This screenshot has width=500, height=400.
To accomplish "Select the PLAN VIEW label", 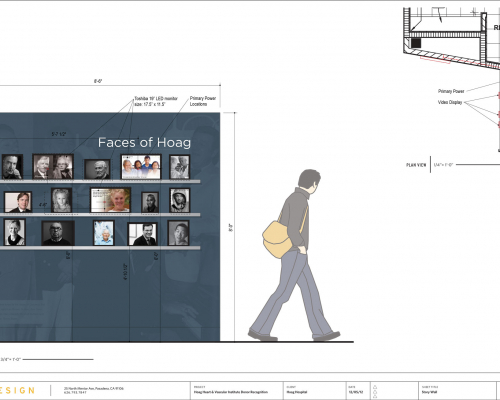I will coord(416,165).
